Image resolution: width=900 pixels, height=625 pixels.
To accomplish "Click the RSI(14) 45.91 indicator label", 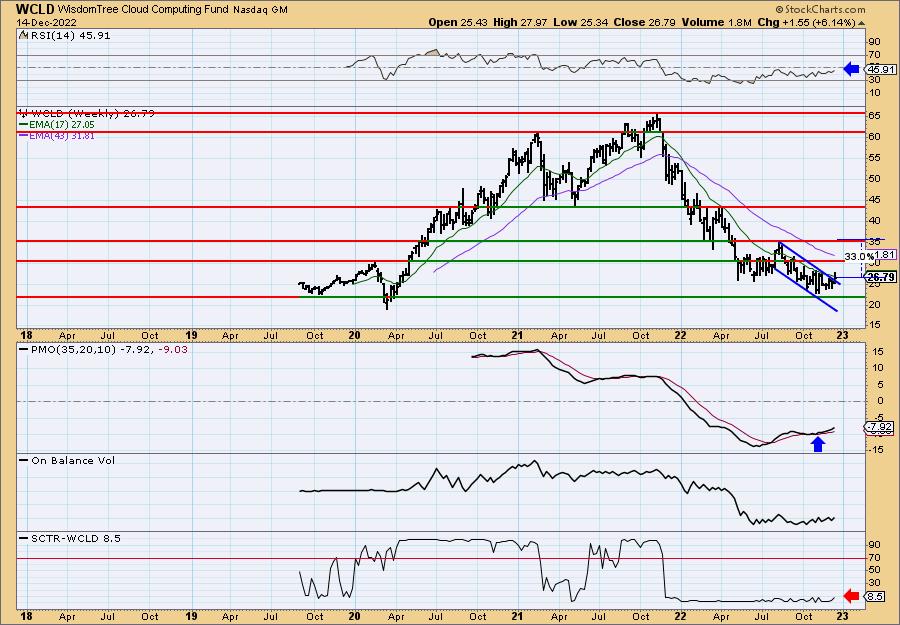I will [x=70, y=35].
